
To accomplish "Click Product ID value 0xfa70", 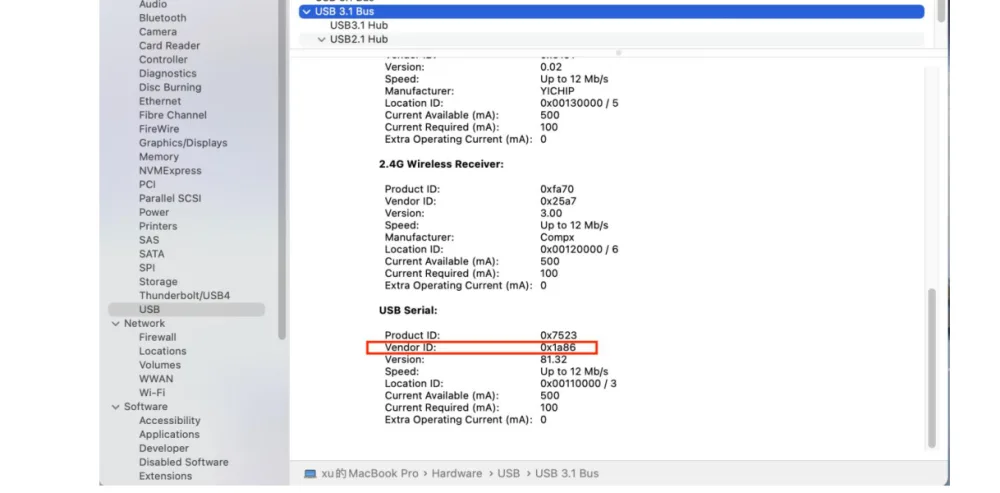I will coord(557,189).
